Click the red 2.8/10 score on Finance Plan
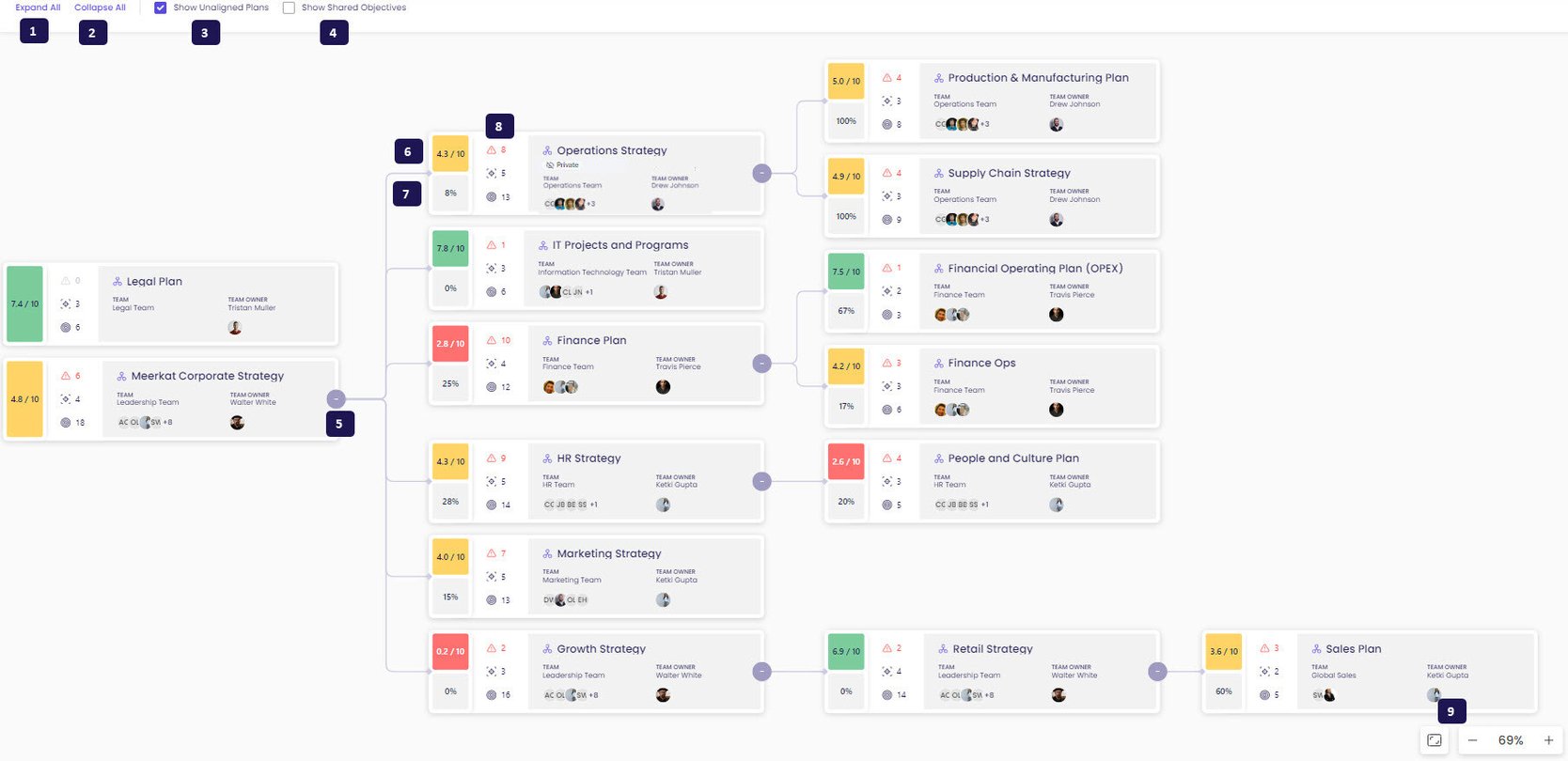 (x=450, y=344)
